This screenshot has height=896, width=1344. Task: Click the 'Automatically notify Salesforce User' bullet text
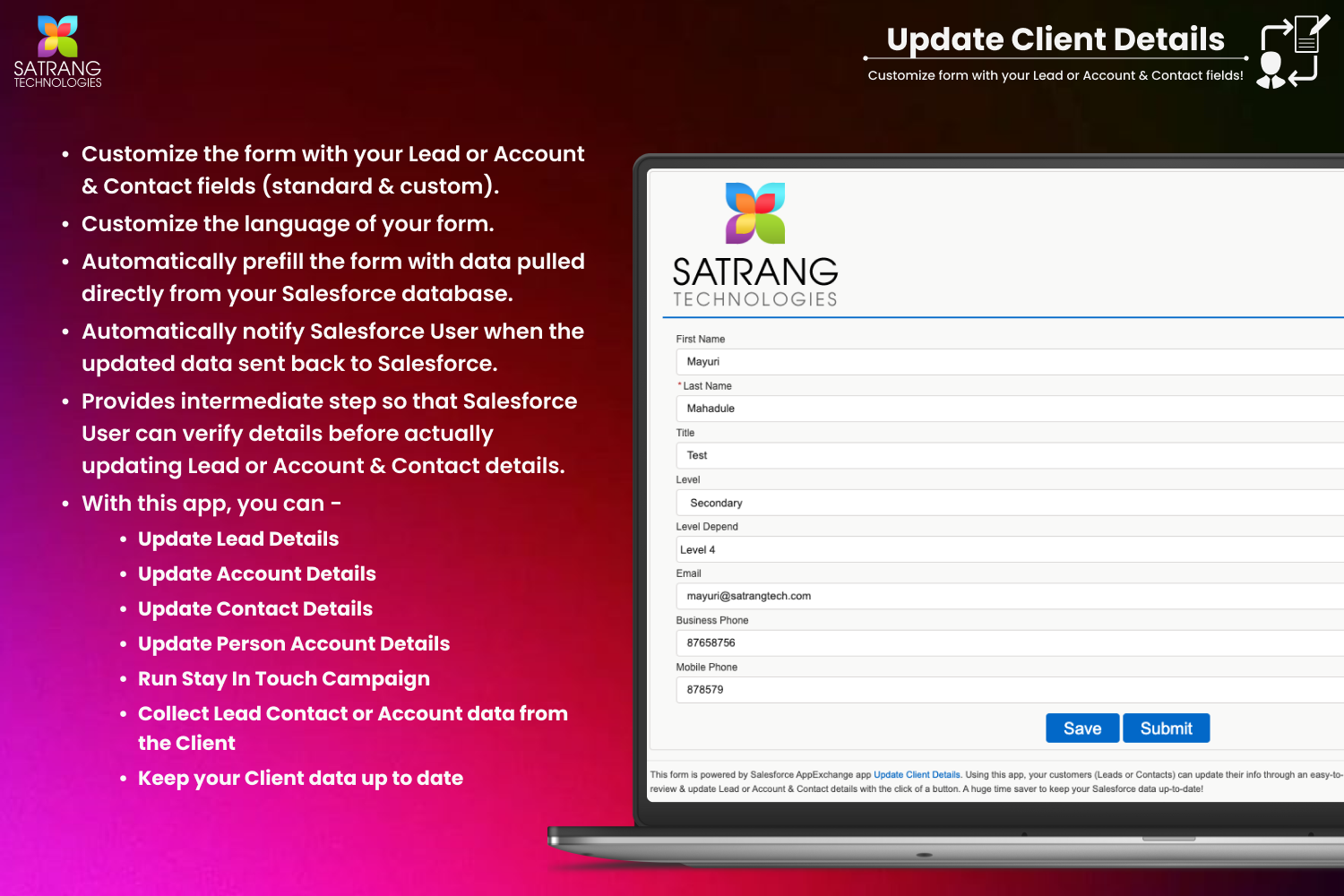pos(332,348)
